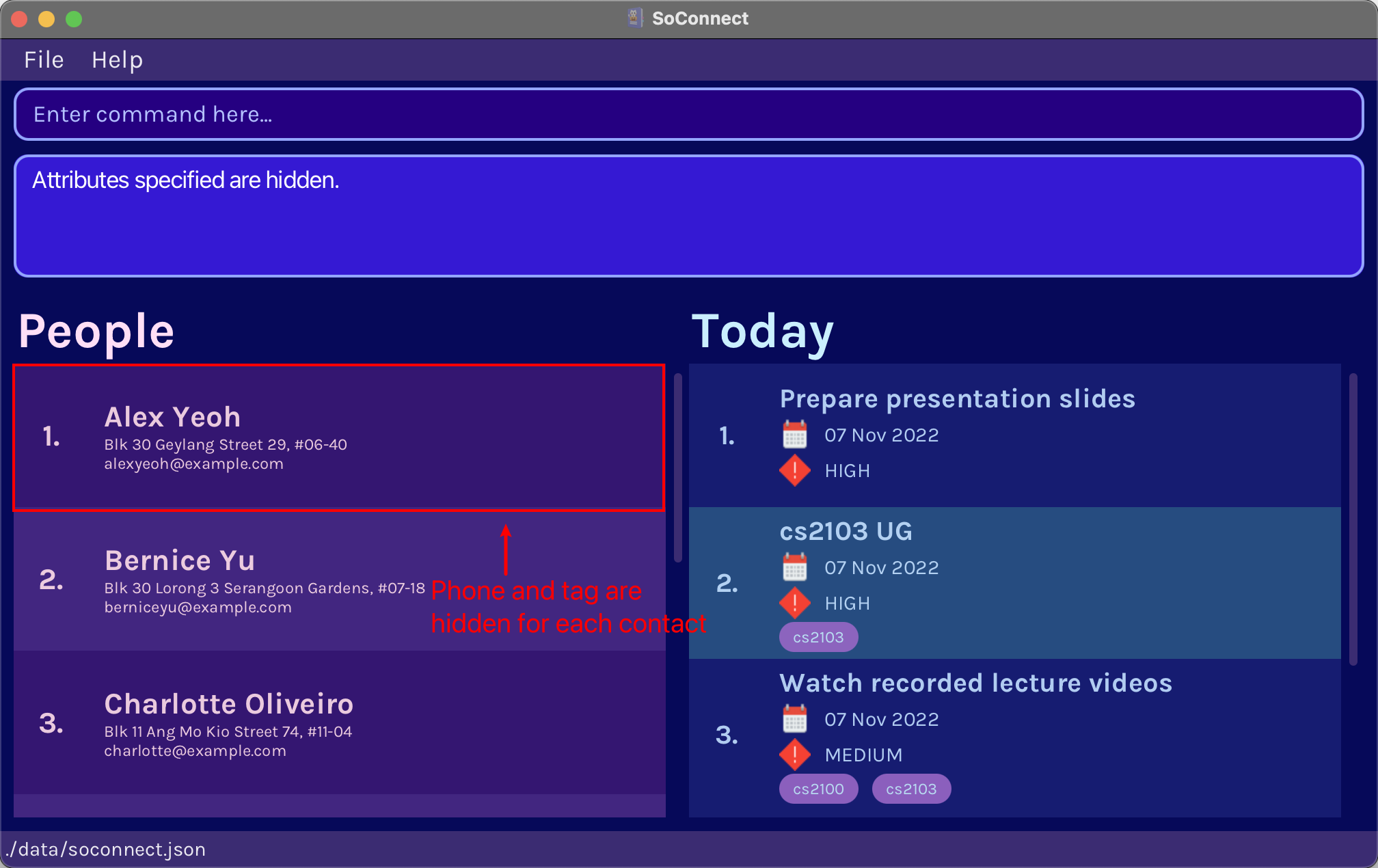This screenshot has height=868, width=1378.
Task: Open the File menu
Action: coord(44,60)
